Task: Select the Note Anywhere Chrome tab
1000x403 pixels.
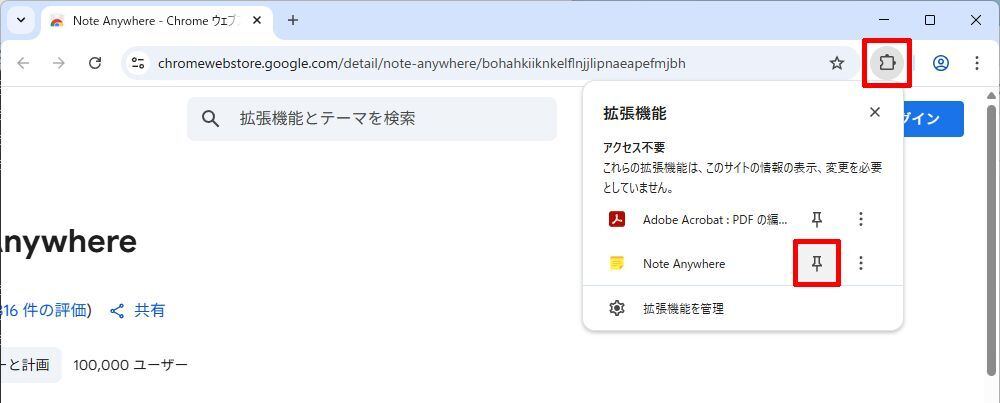Action: (x=157, y=20)
